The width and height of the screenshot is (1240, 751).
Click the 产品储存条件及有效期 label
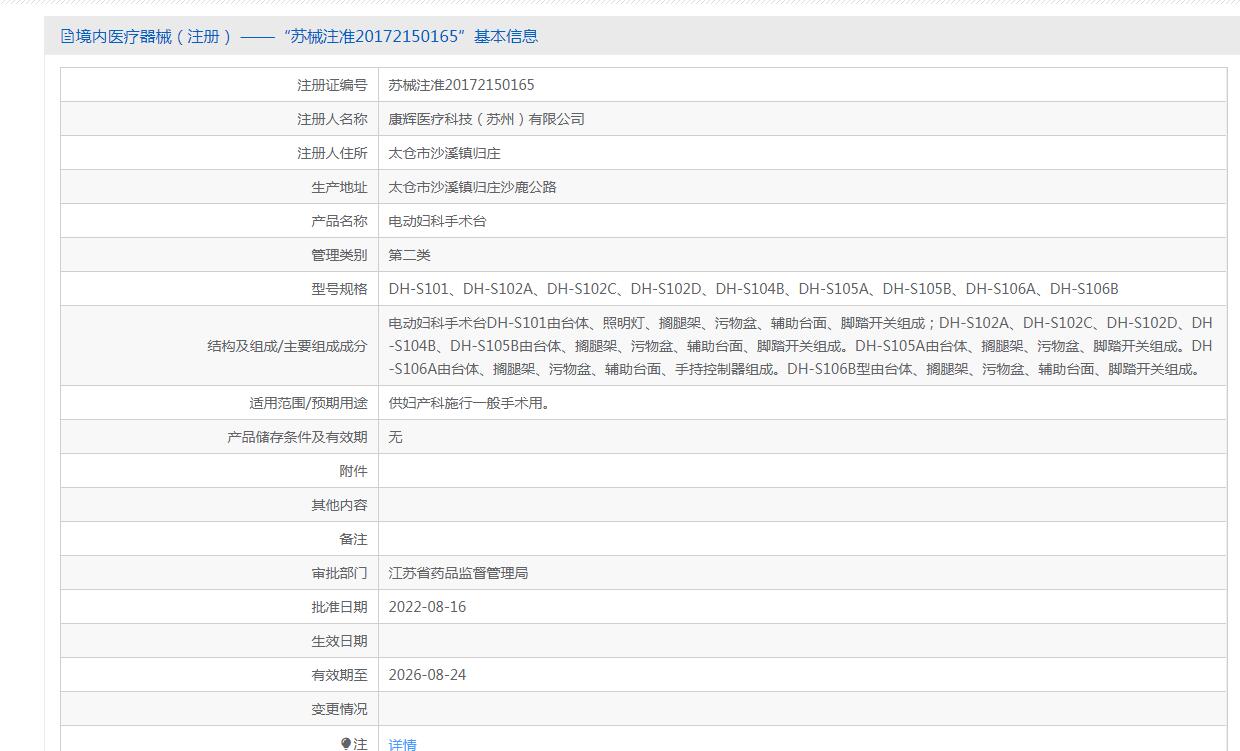point(297,437)
